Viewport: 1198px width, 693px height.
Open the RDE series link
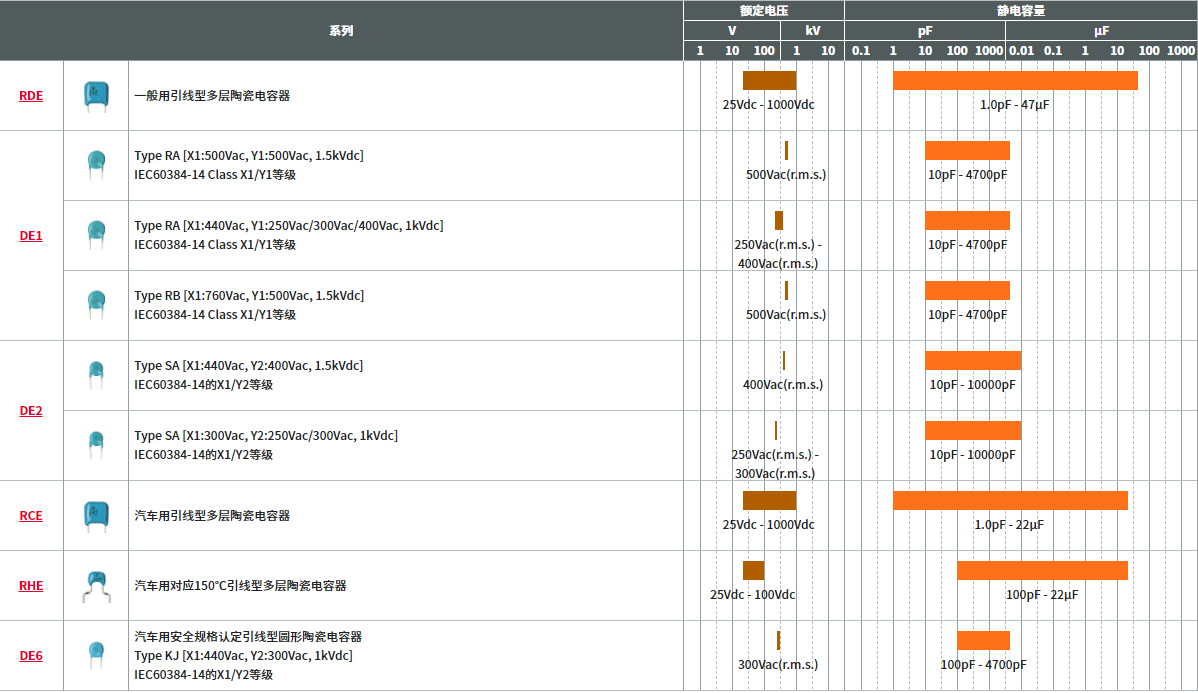click(x=31, y=96)
